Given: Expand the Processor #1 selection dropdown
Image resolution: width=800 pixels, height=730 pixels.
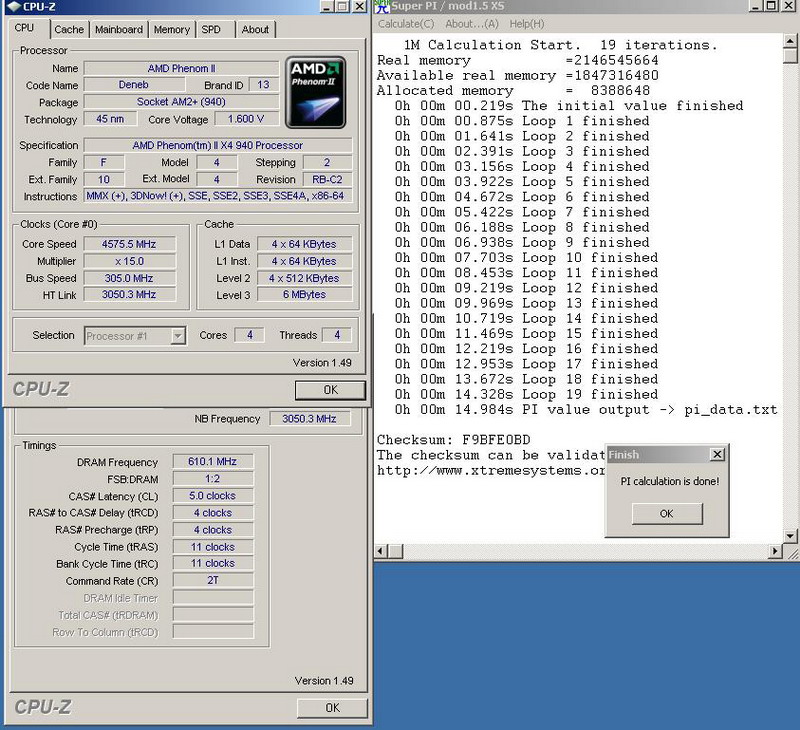Looking at the screenshot, I should point(178,336).
